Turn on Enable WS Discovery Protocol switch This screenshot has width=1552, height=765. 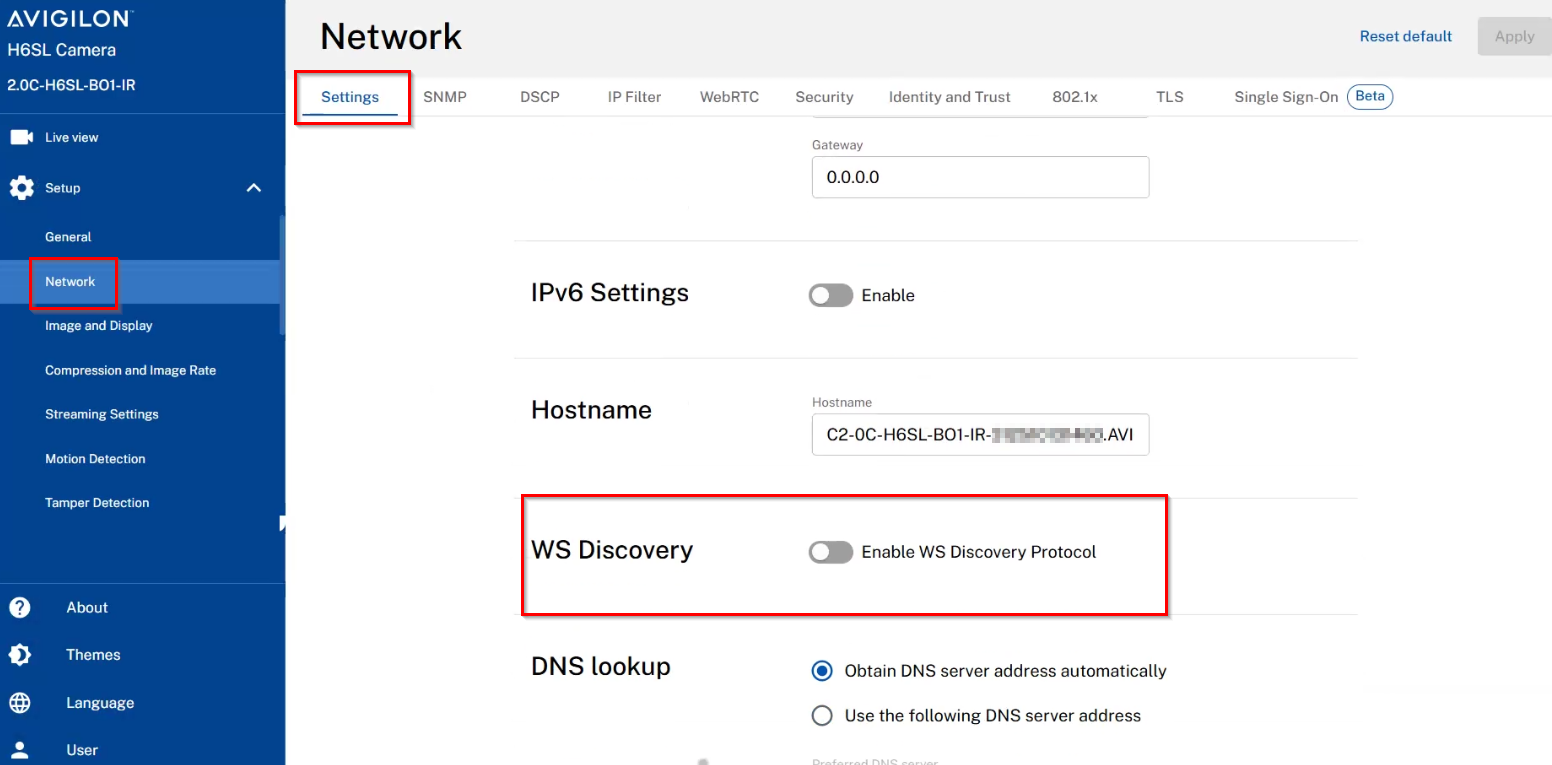(831, 552)
